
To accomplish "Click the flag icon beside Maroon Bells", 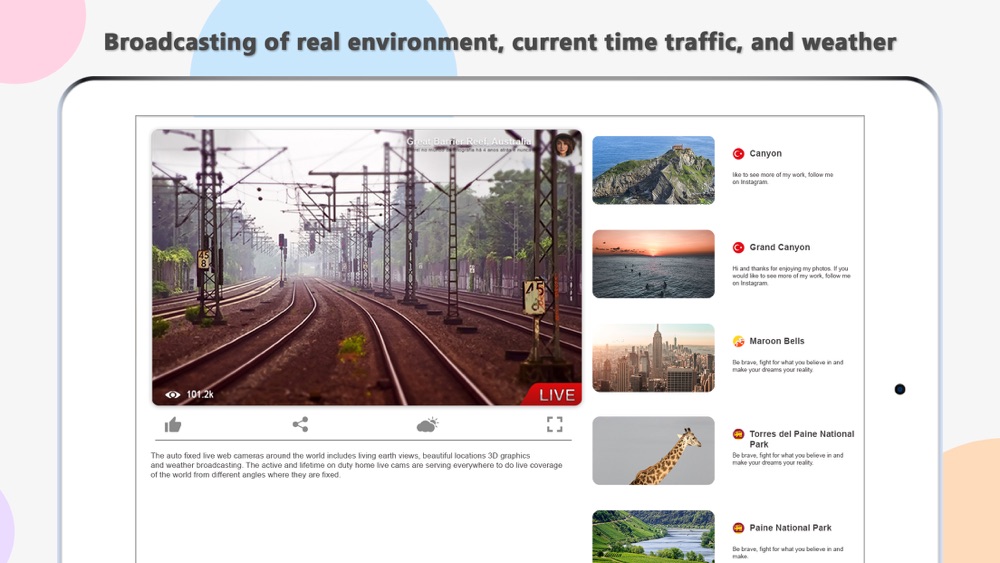I will pos(739,341).
